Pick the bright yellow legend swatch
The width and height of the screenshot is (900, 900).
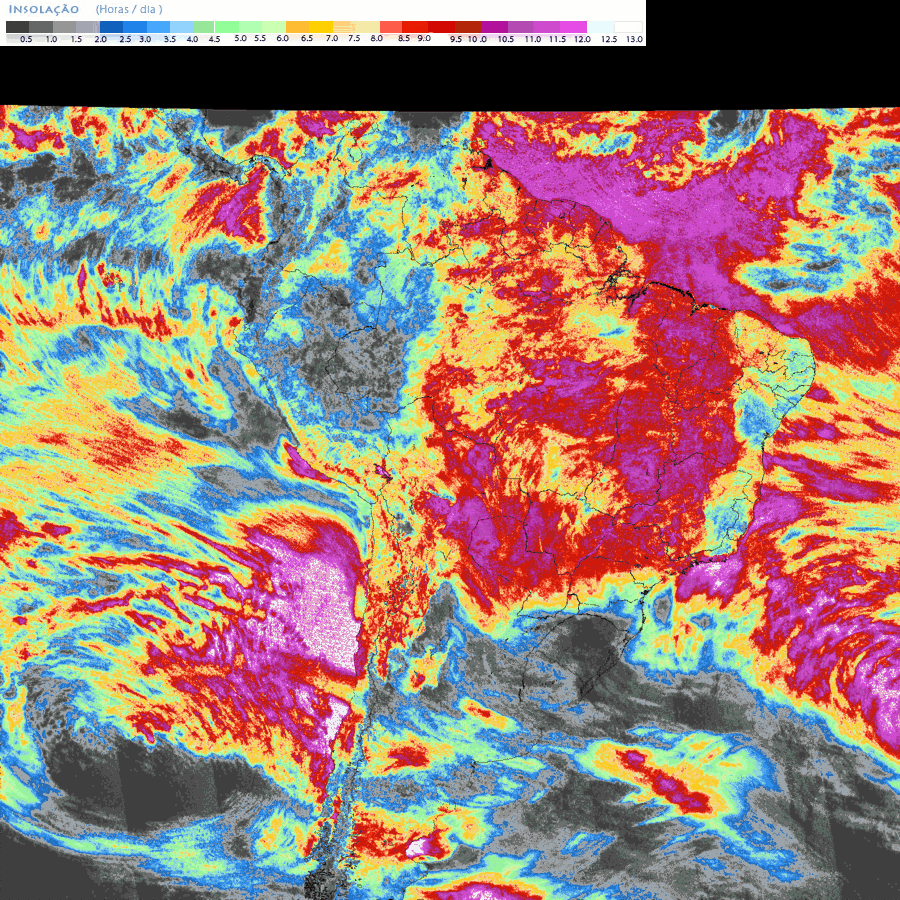(321, 27)
